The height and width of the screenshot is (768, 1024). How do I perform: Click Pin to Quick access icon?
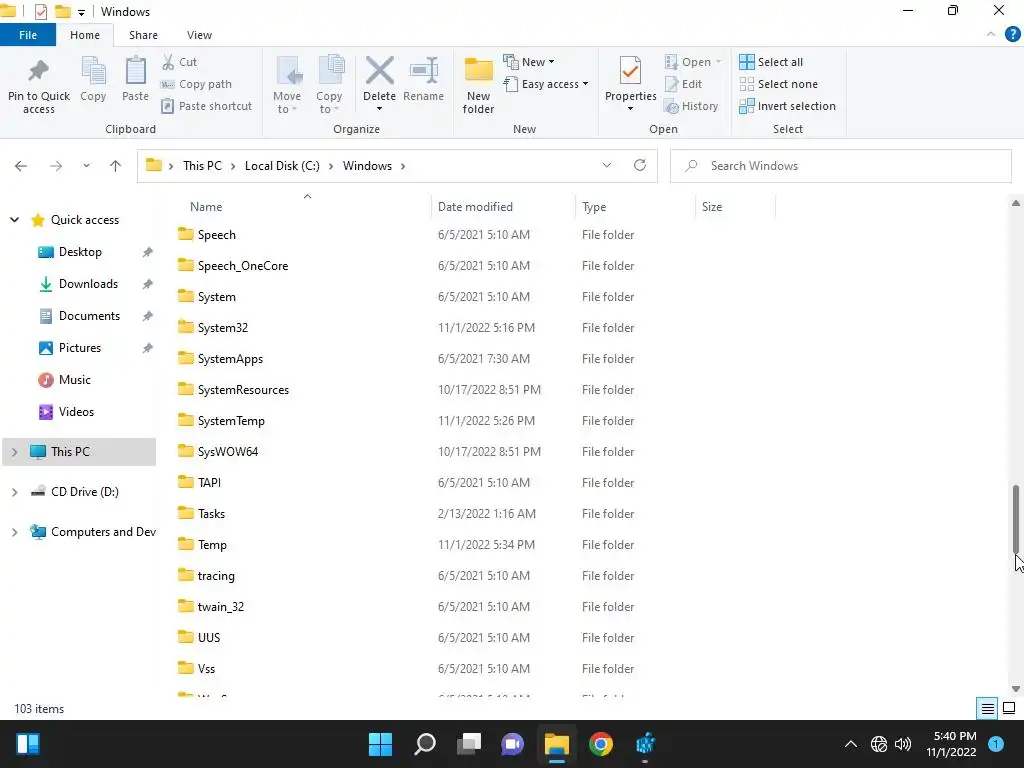[x=39, y=72]
